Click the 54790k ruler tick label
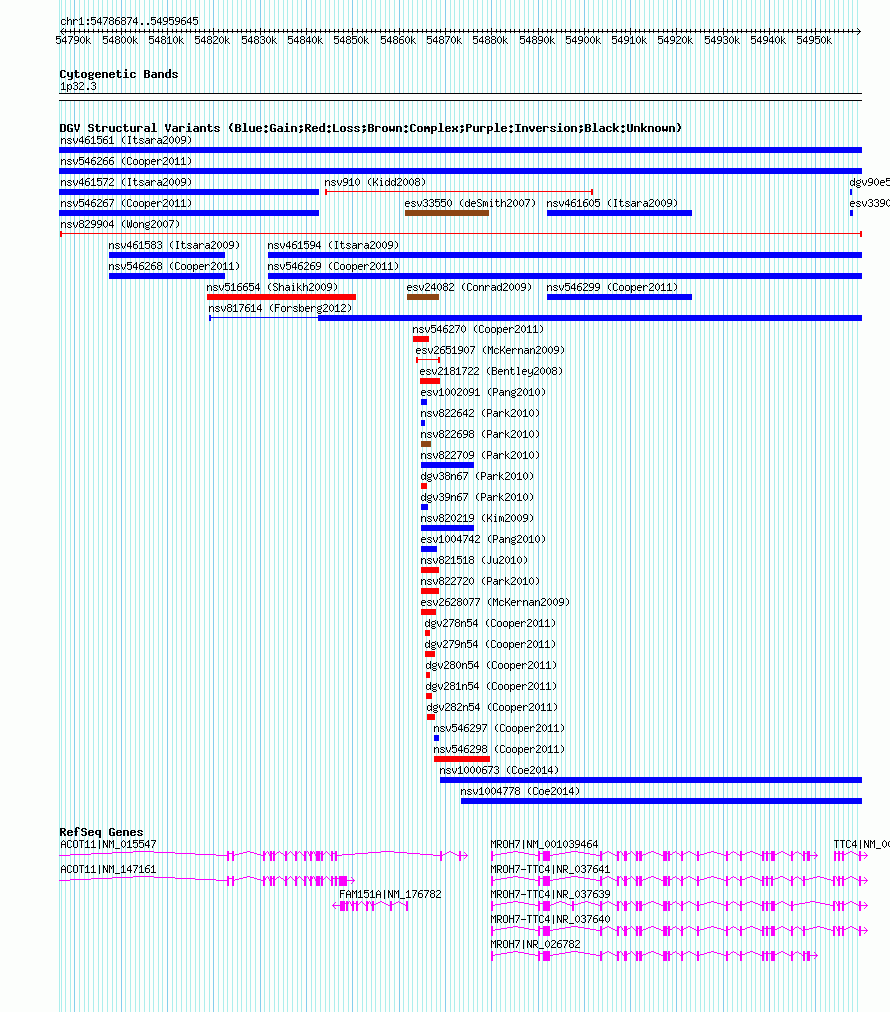The width and height of the screenshot is (890, 1012). (x=74, y=40)
